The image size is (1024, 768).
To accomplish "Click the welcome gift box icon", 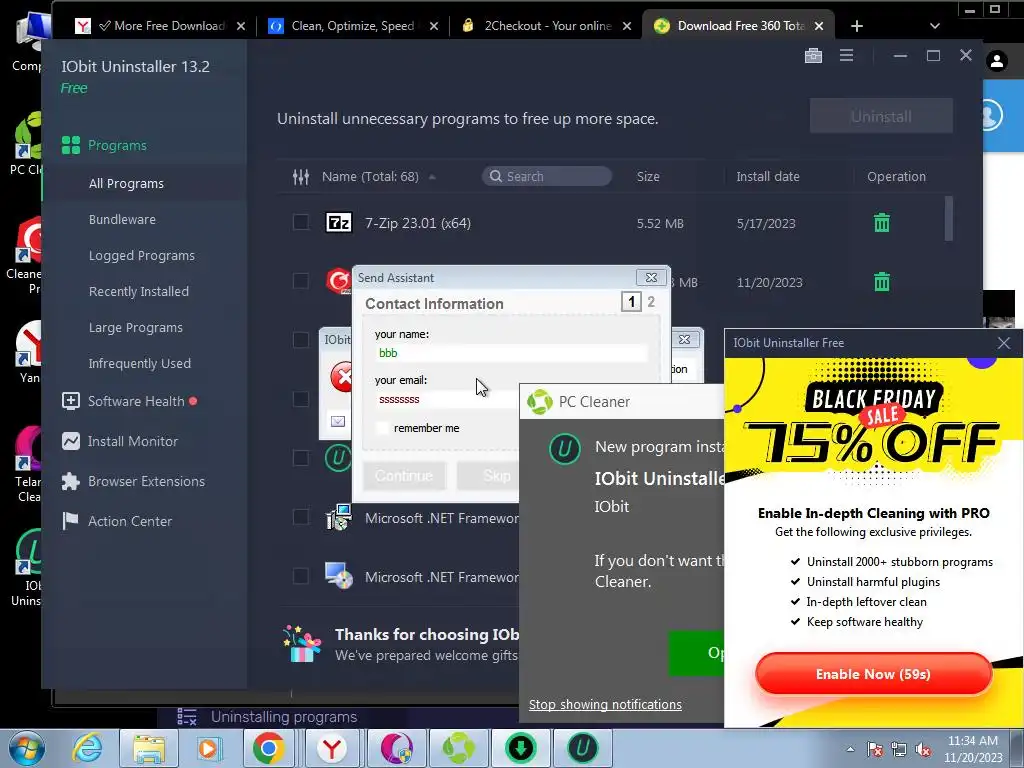I will point(302,643).
